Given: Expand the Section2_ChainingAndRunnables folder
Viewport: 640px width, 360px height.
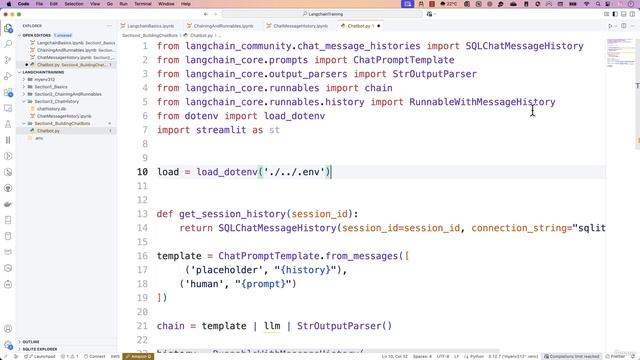Looking at the screenshot, I should [x=68, y=94].
